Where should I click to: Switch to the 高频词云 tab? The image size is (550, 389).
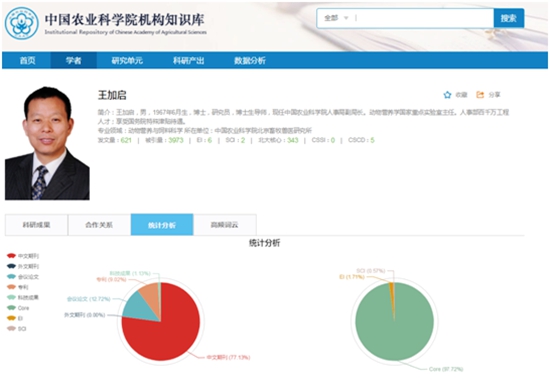[224, 224]
